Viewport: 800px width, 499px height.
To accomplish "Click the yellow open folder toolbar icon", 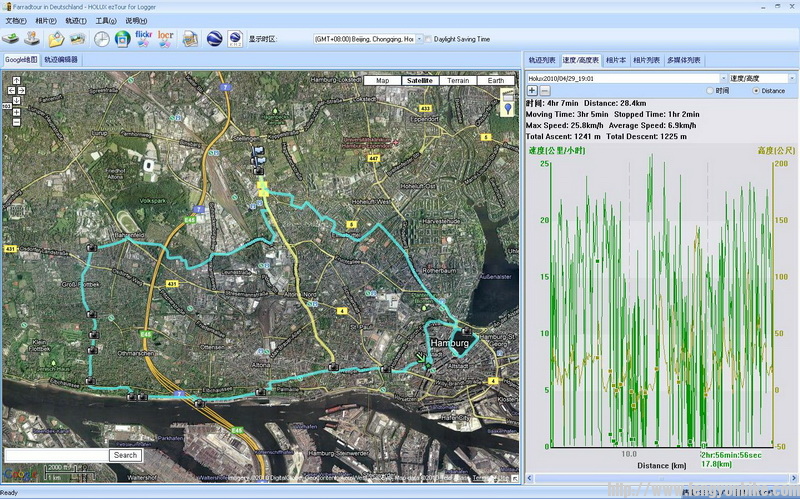I will pos(56,39).
